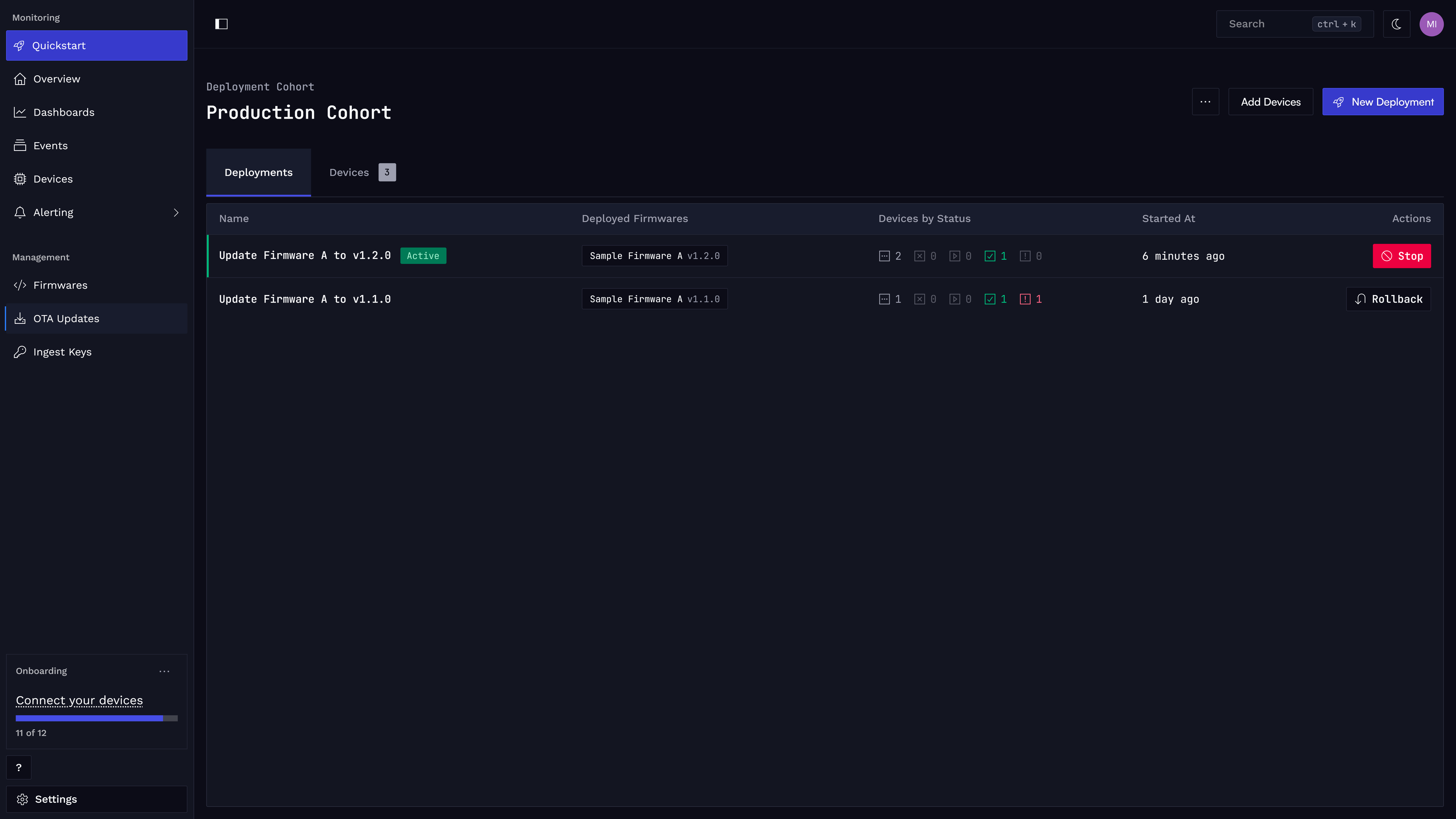Switch to dark mode moon icon
Image resolution: width=1456 pixels, height=819 pixels.
click(x=1396, y=24)
